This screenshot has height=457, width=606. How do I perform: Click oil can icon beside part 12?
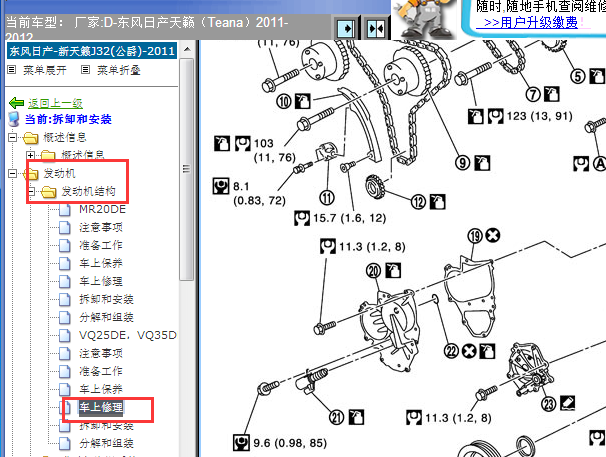[x=438, y=202]
